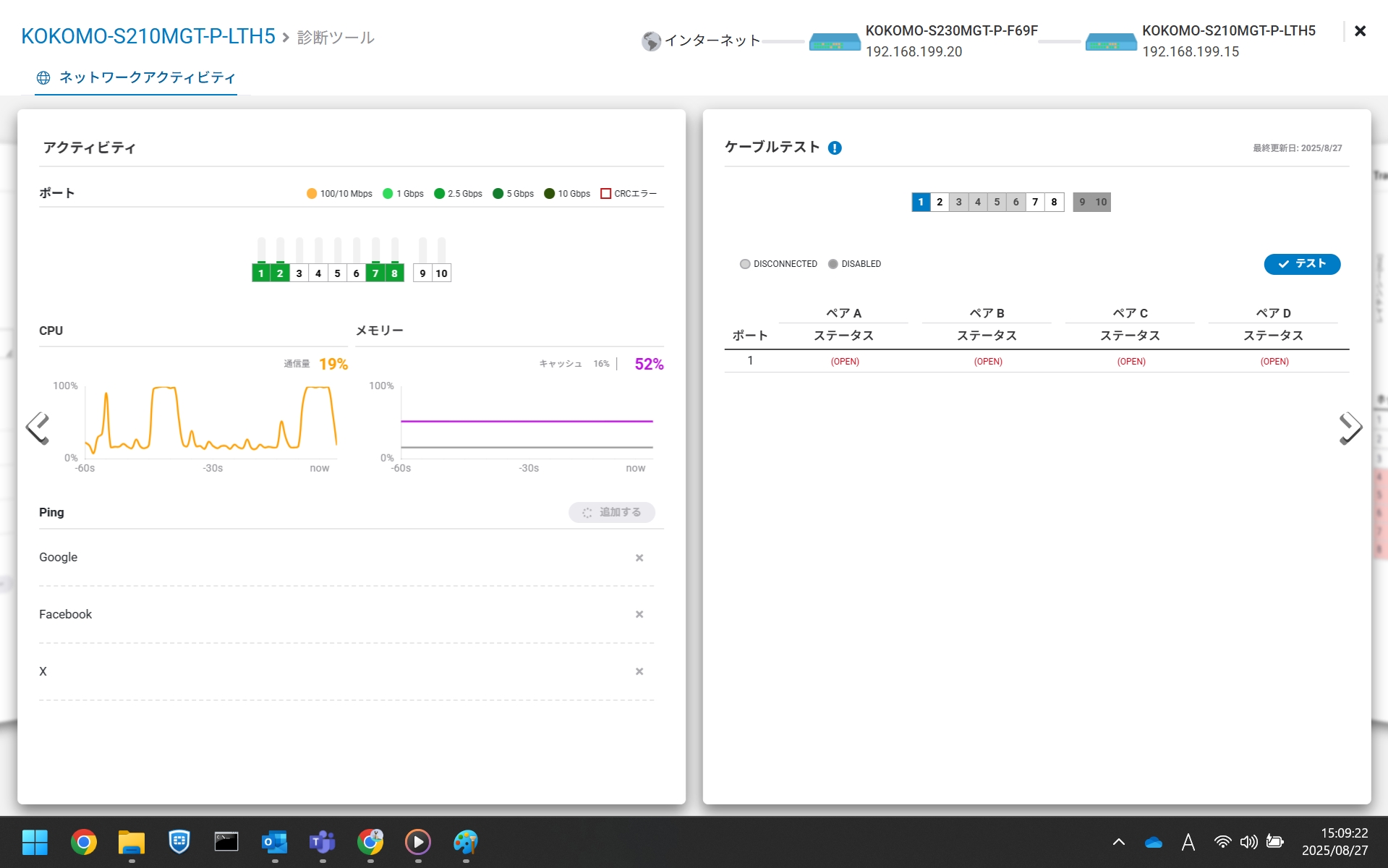1388x868 pixels.
Task: Go to previous panel with left chevron
Action: pos(38,428)
